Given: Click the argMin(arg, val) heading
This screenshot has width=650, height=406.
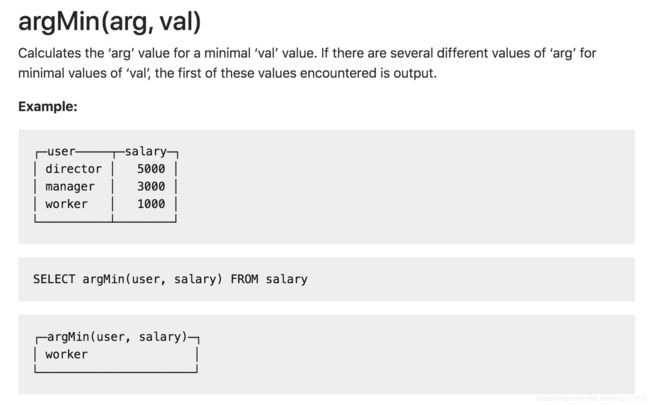Looking at the screenshot, I should tap(109, 22).
